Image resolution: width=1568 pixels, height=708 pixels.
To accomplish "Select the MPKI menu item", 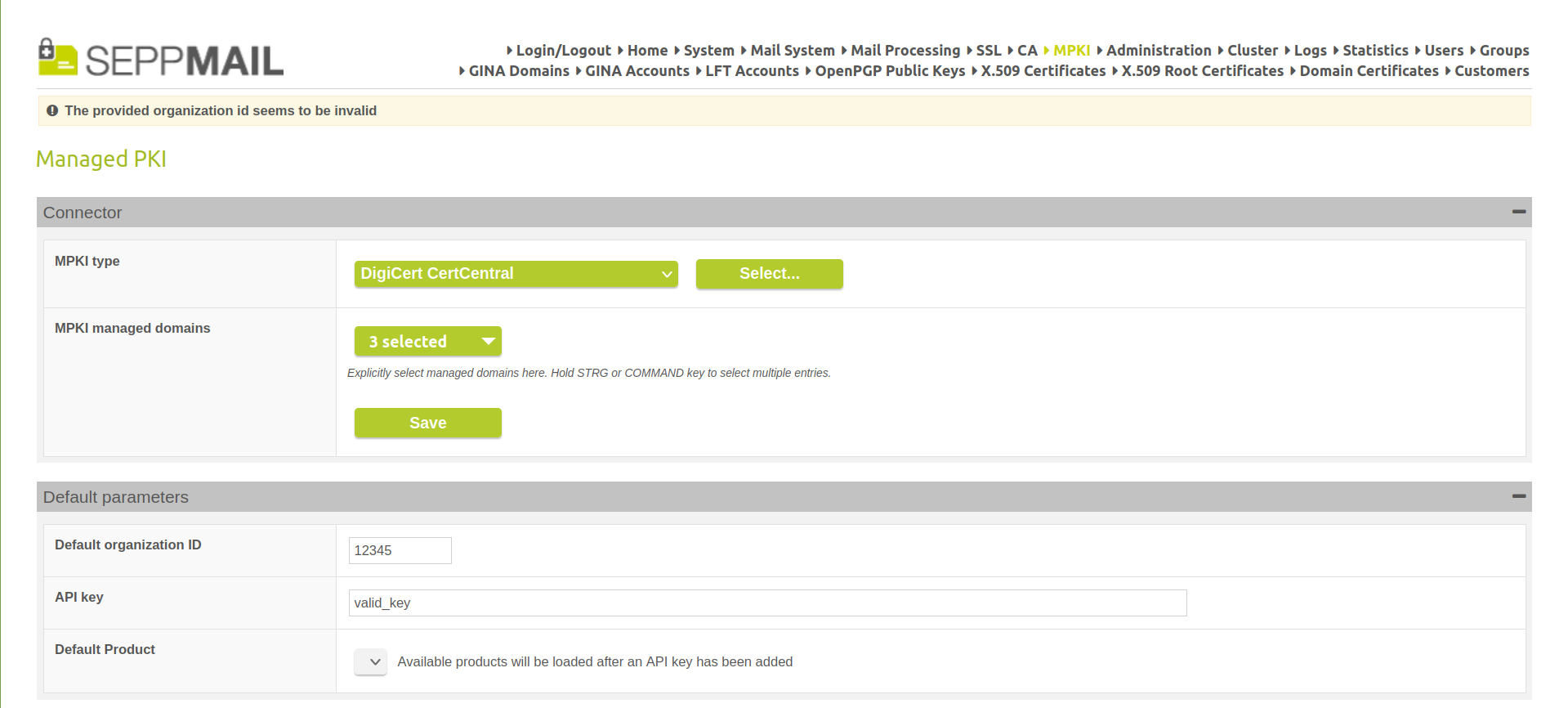I will [1071, 51].
